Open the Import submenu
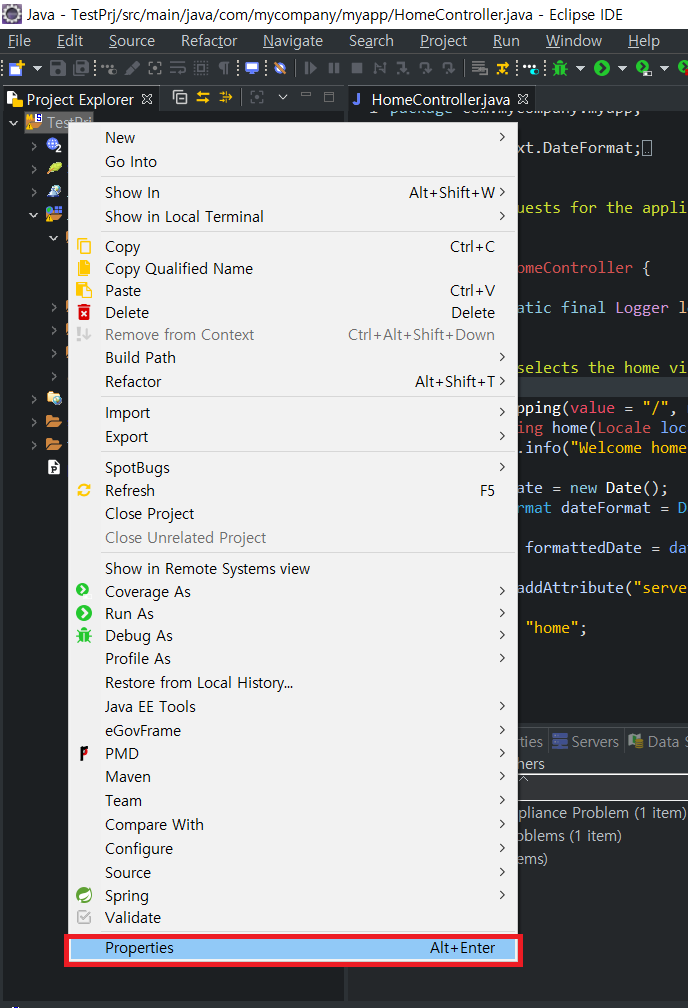 (x=293, y=413)
